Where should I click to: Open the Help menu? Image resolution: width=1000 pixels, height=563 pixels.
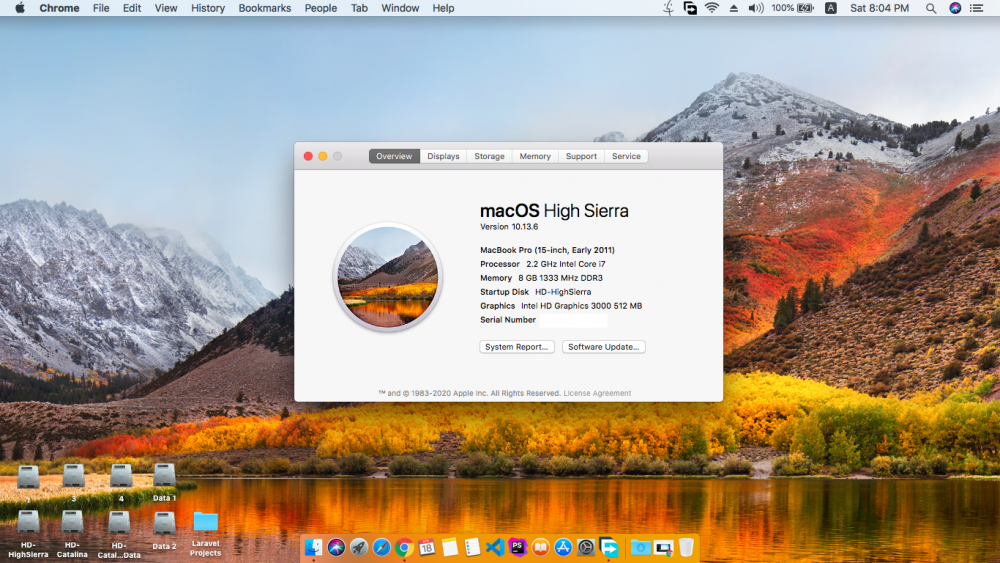click(x=443, y=8)
